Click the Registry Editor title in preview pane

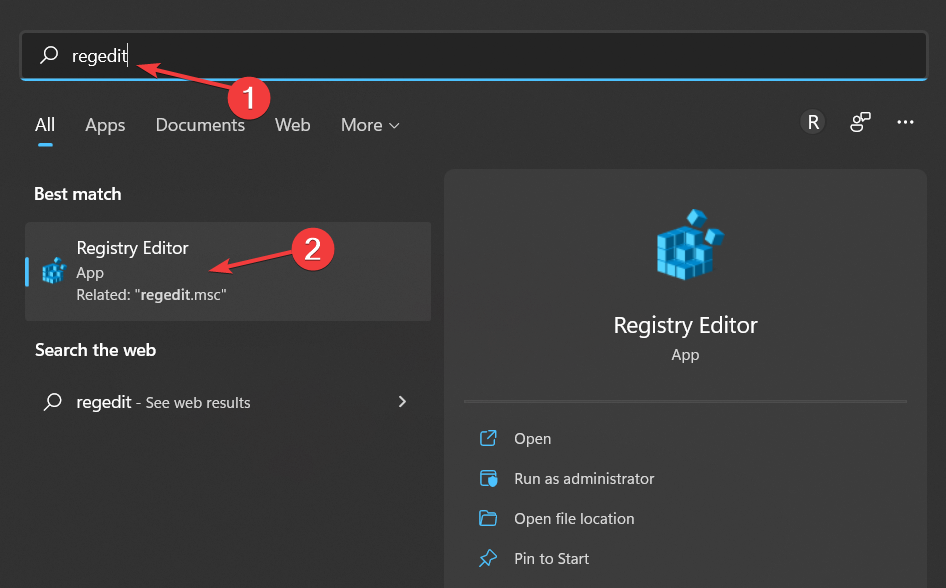point(685,325)
